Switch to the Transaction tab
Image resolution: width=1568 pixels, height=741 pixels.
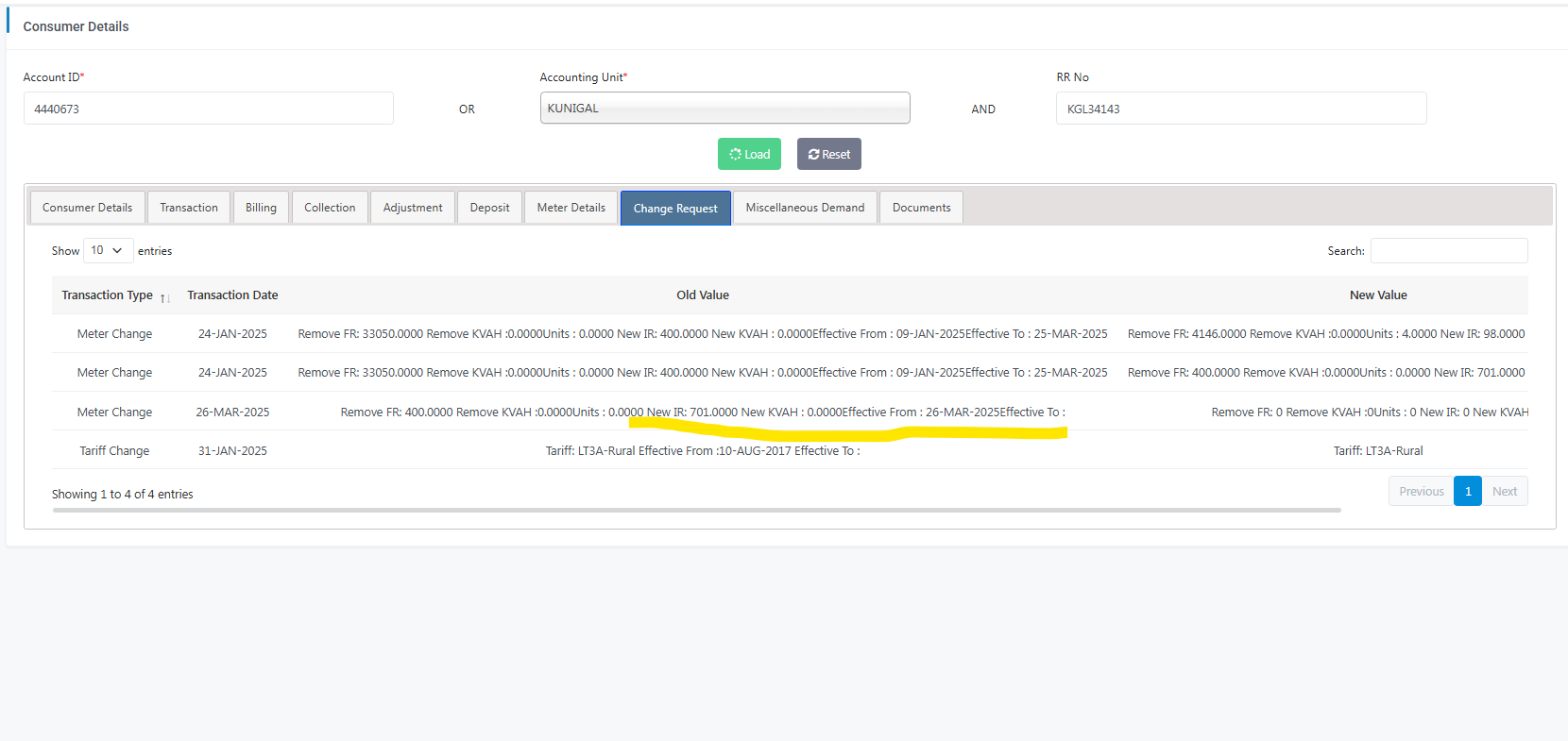[x=189, y=208]
